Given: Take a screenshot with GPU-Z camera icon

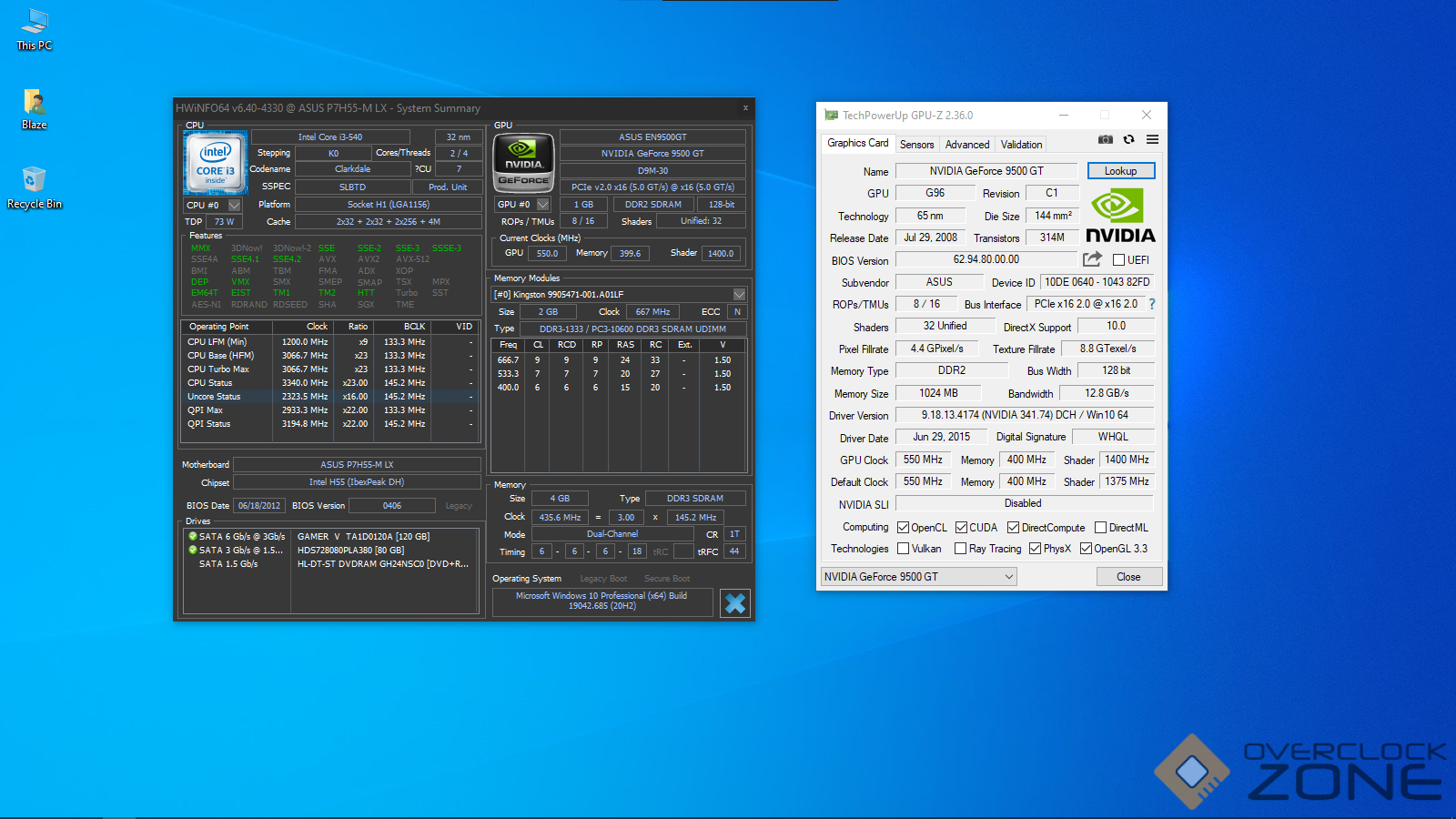Looking at the screenshot, I should coord(1105,139).
